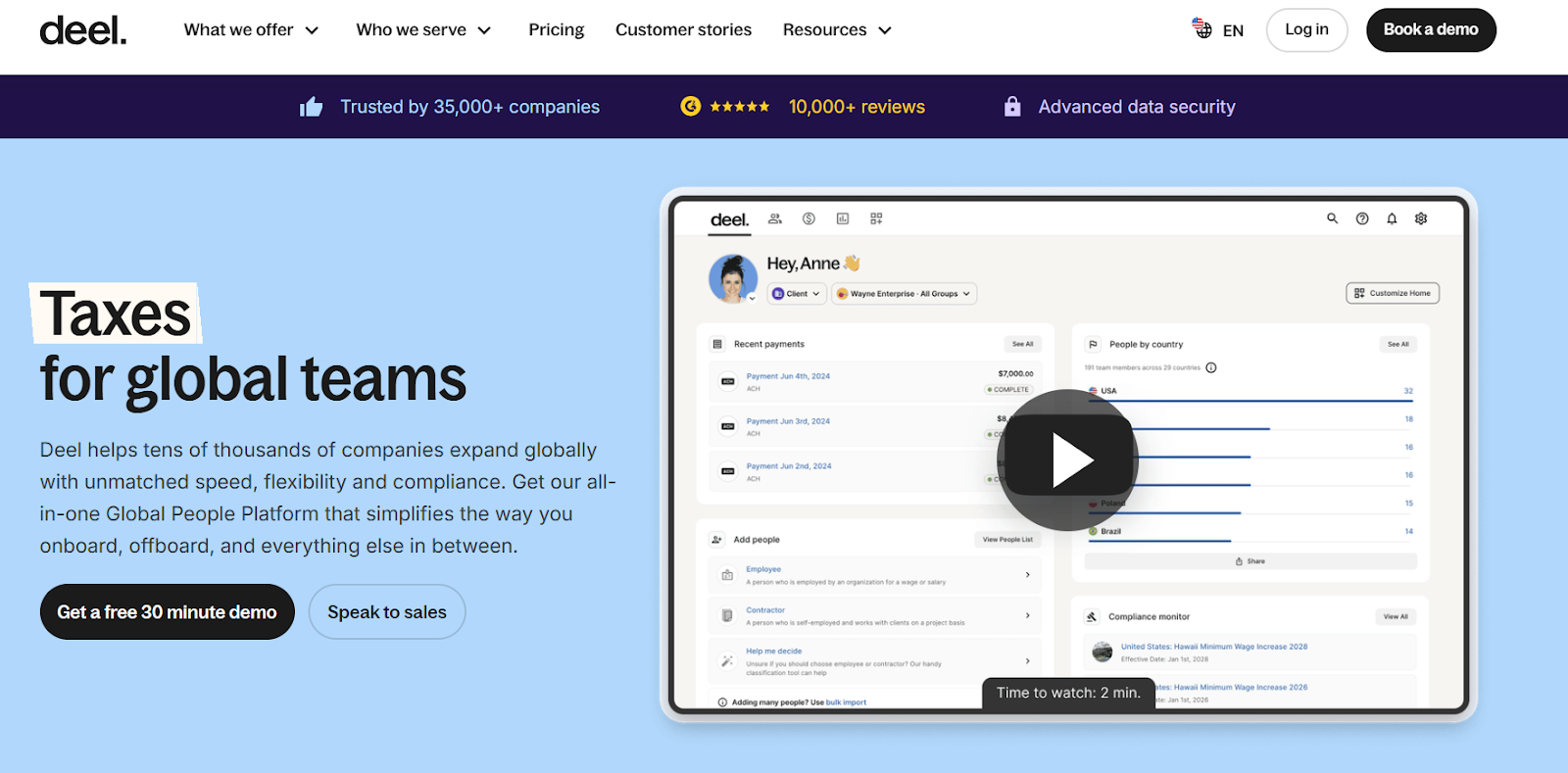Click the Customize Home button
The width and height of the screenshot is (1568, 773).
(1393, 293)
